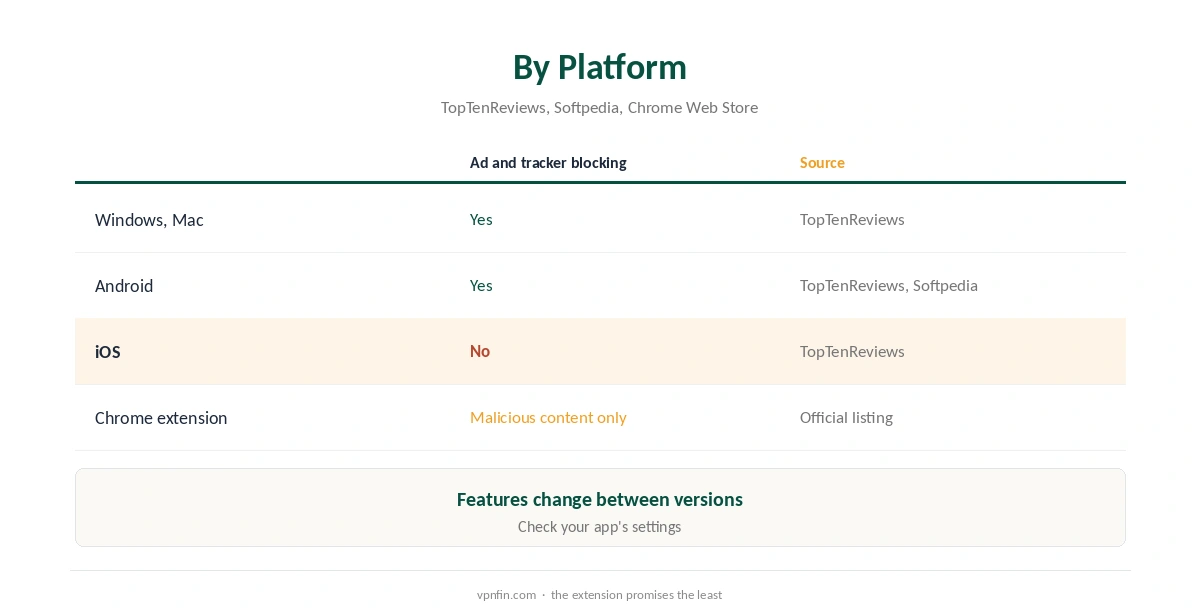Select the 'Android' row label

click(124, 286)
